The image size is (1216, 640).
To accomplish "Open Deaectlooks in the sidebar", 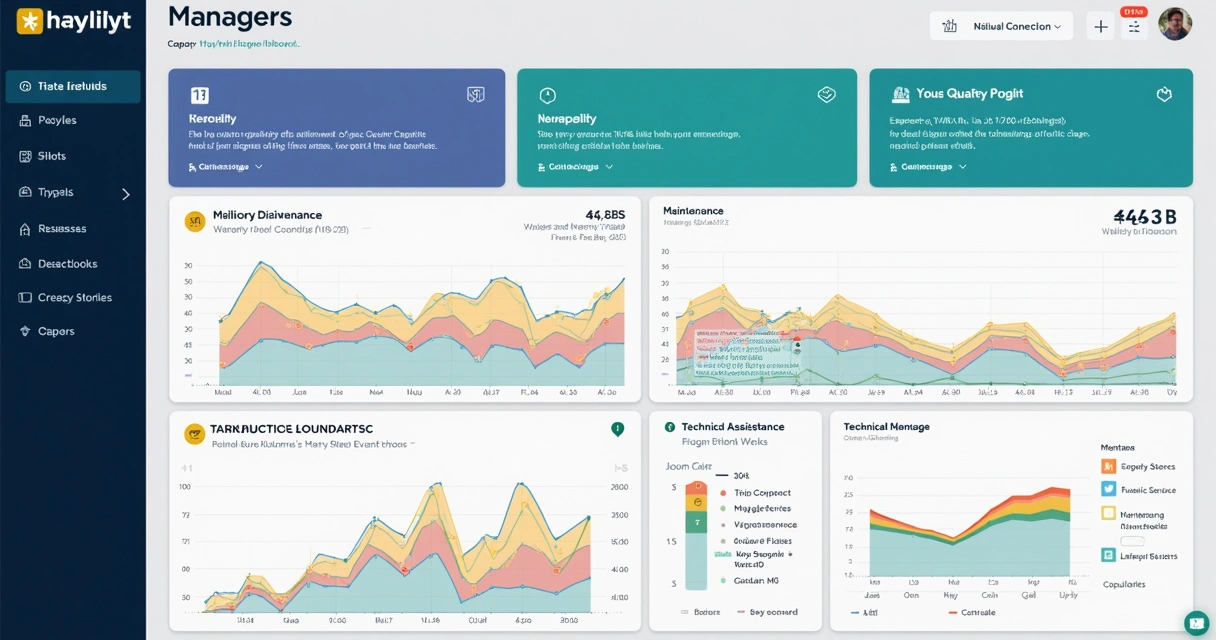I will point(68,264).
